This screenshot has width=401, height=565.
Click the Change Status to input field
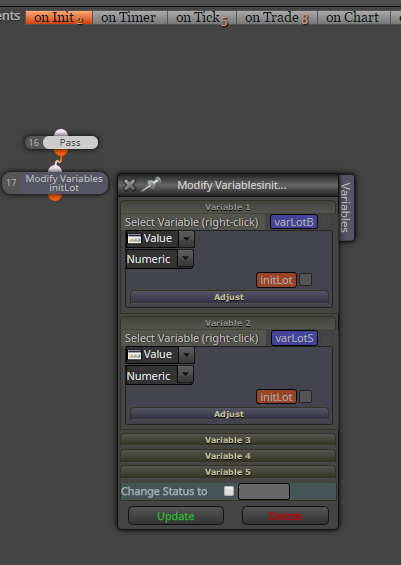pyautogui.click(x=264, y=491)
